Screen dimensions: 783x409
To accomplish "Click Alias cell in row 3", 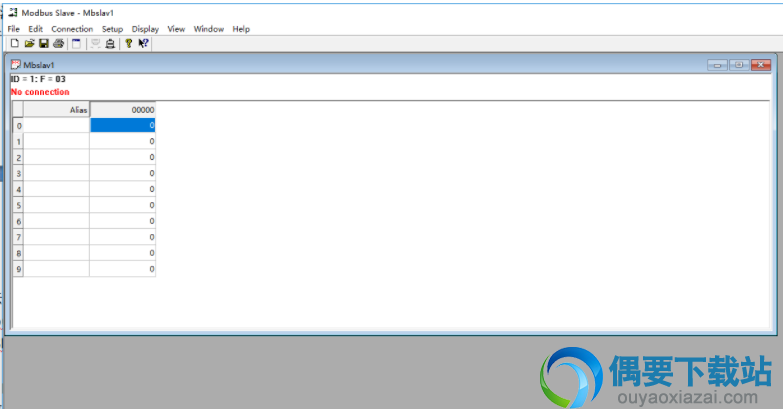I will (56, 173).
